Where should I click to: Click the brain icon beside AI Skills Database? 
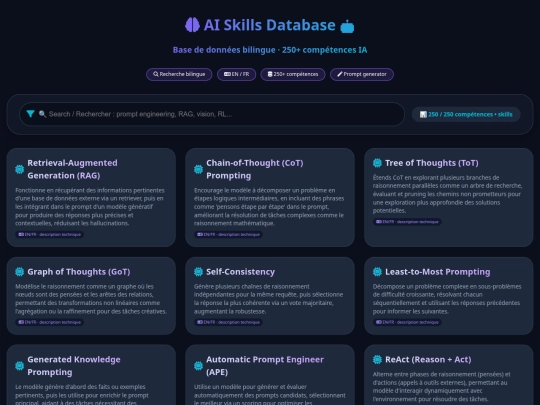(x=192, y=25)
